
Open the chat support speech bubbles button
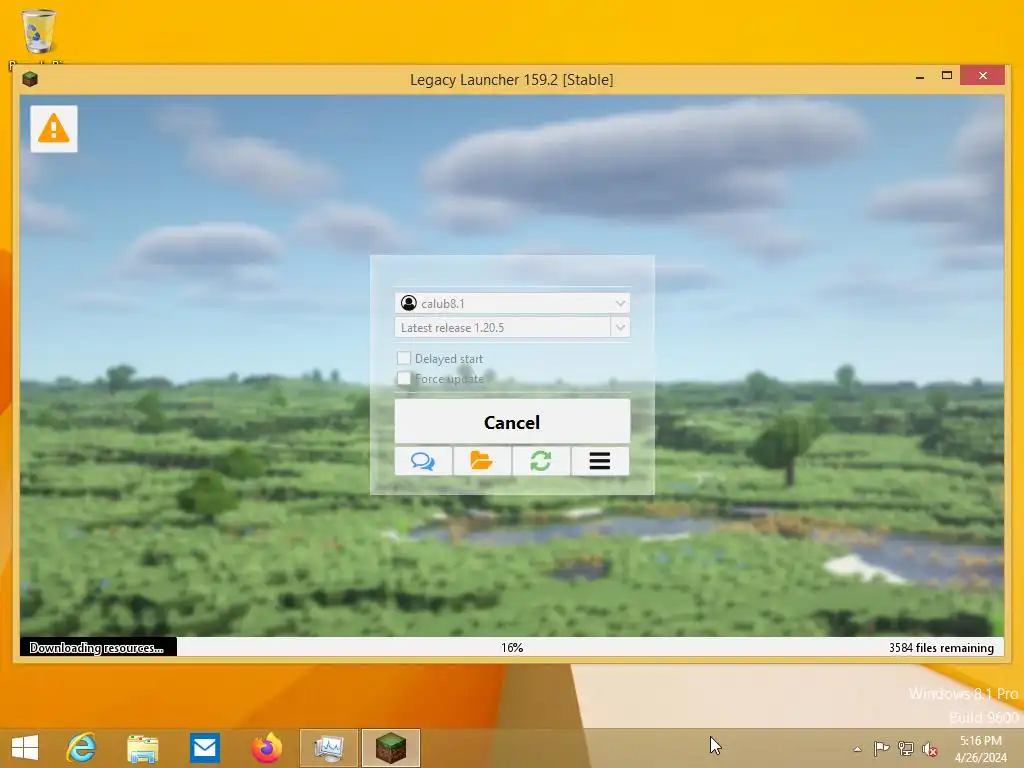pos(423,461)
